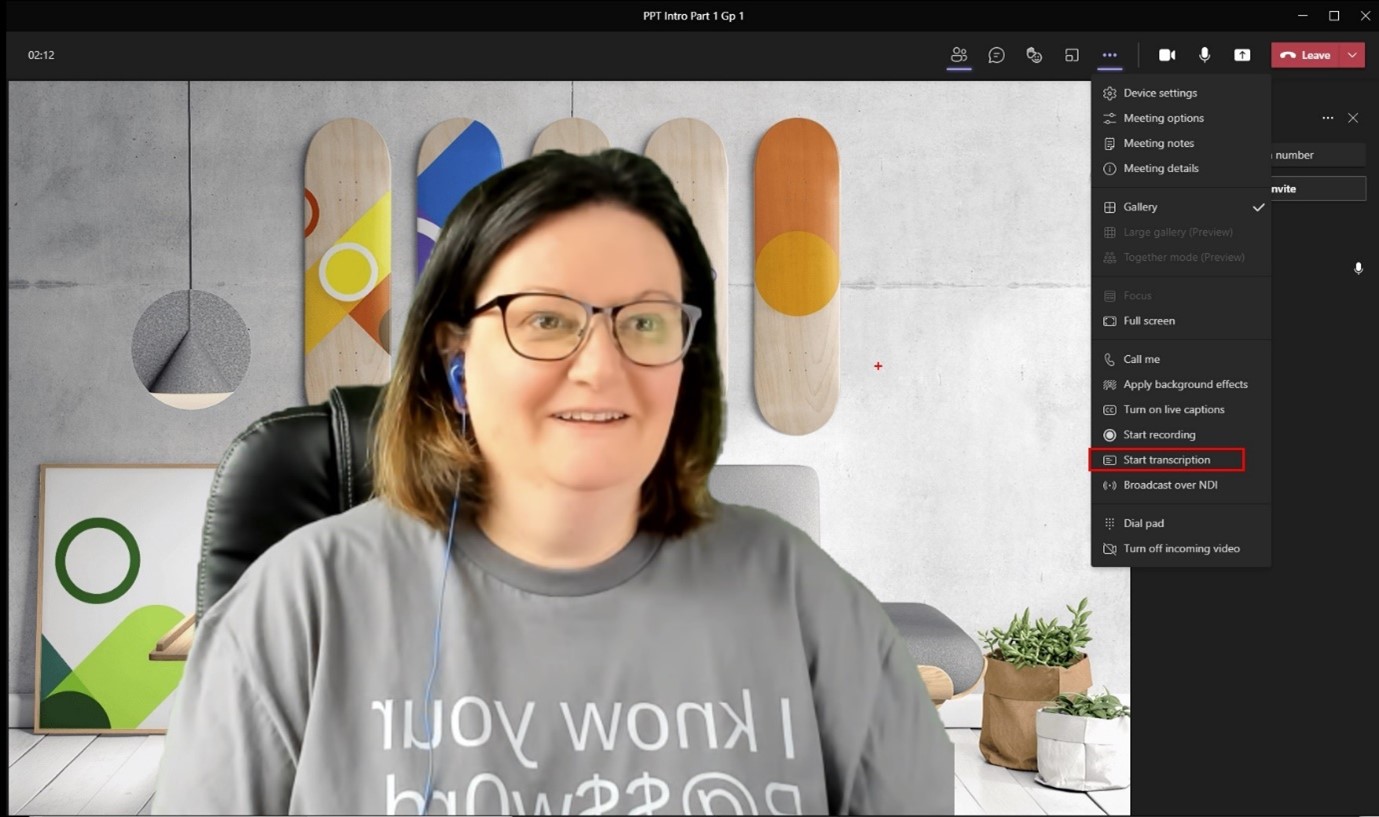Open the Show participants panel icon
1379x817 pixels.
coord(959,55)
